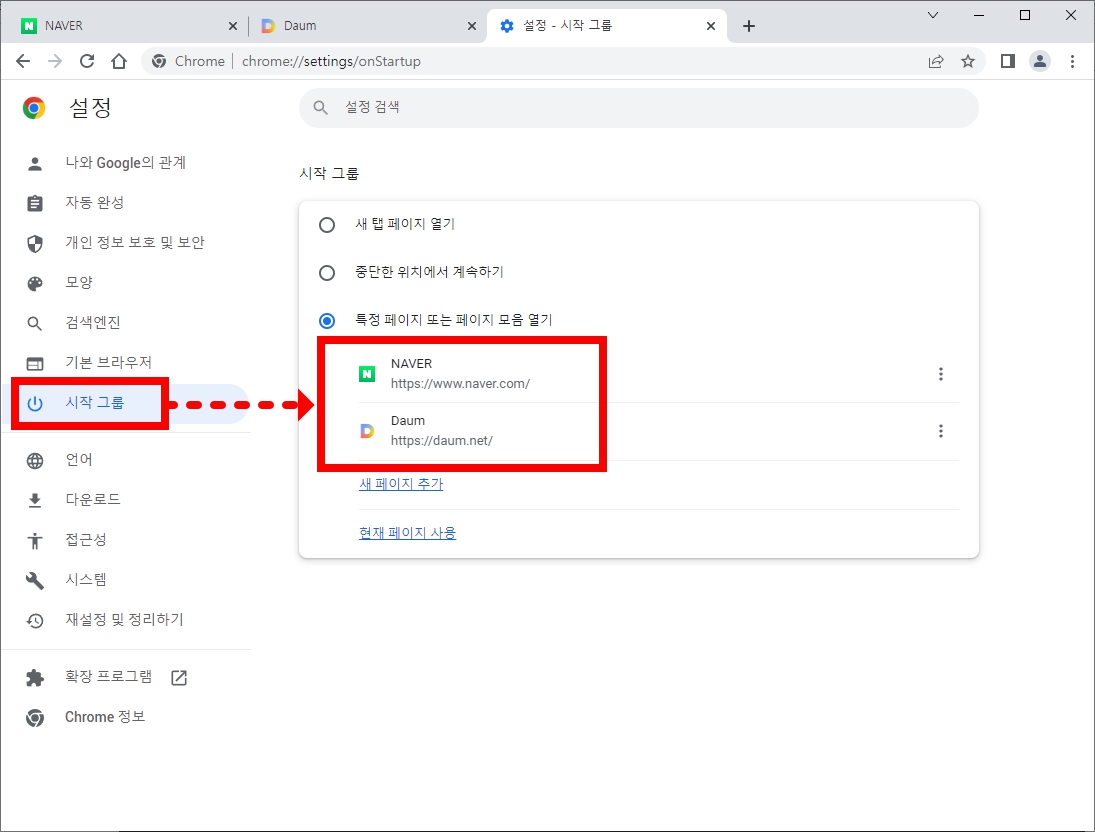
Task: Open 나와 Google의 관계 settings
Action: coord(126,163)
